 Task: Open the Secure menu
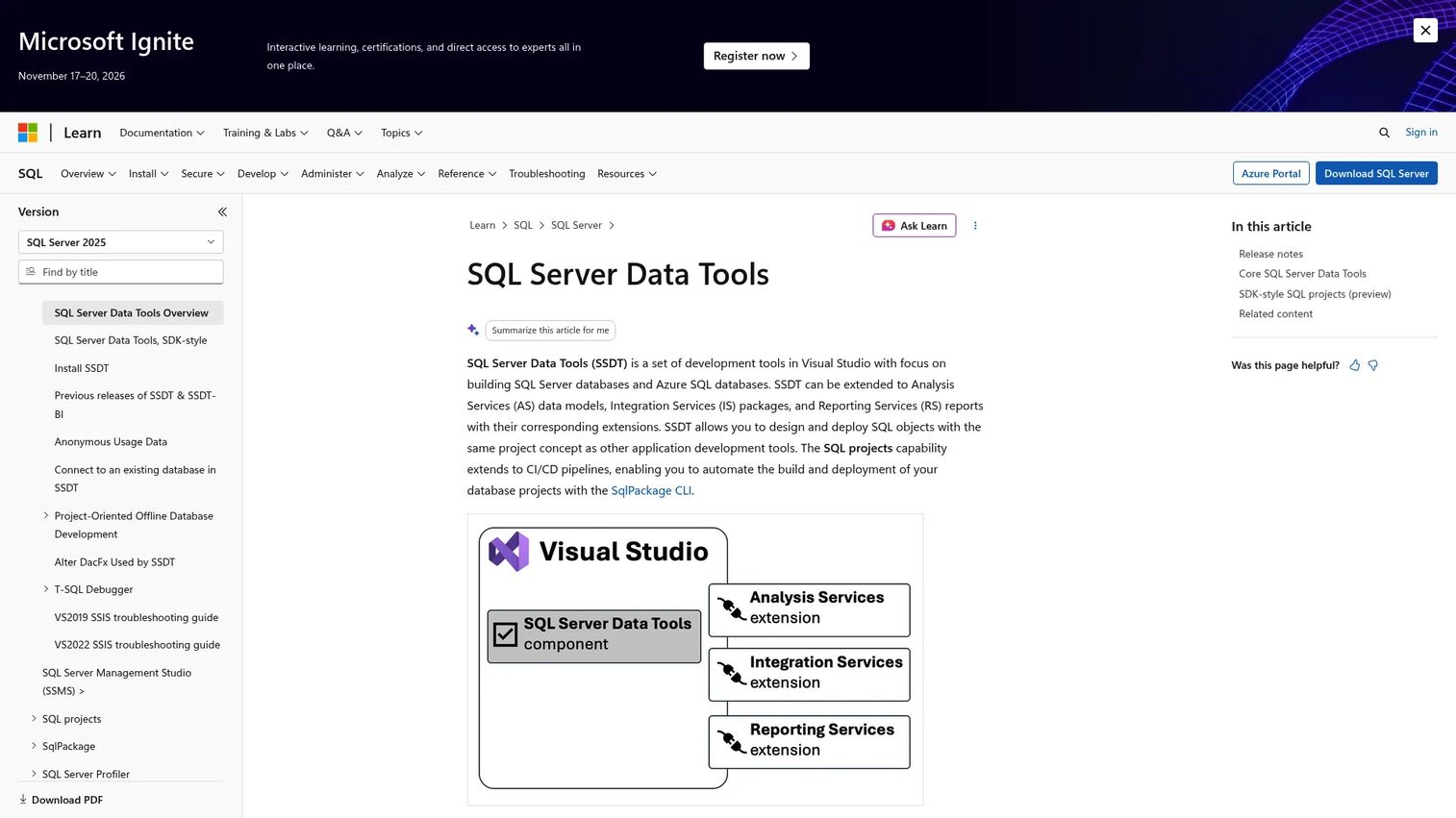click(203, 174)
